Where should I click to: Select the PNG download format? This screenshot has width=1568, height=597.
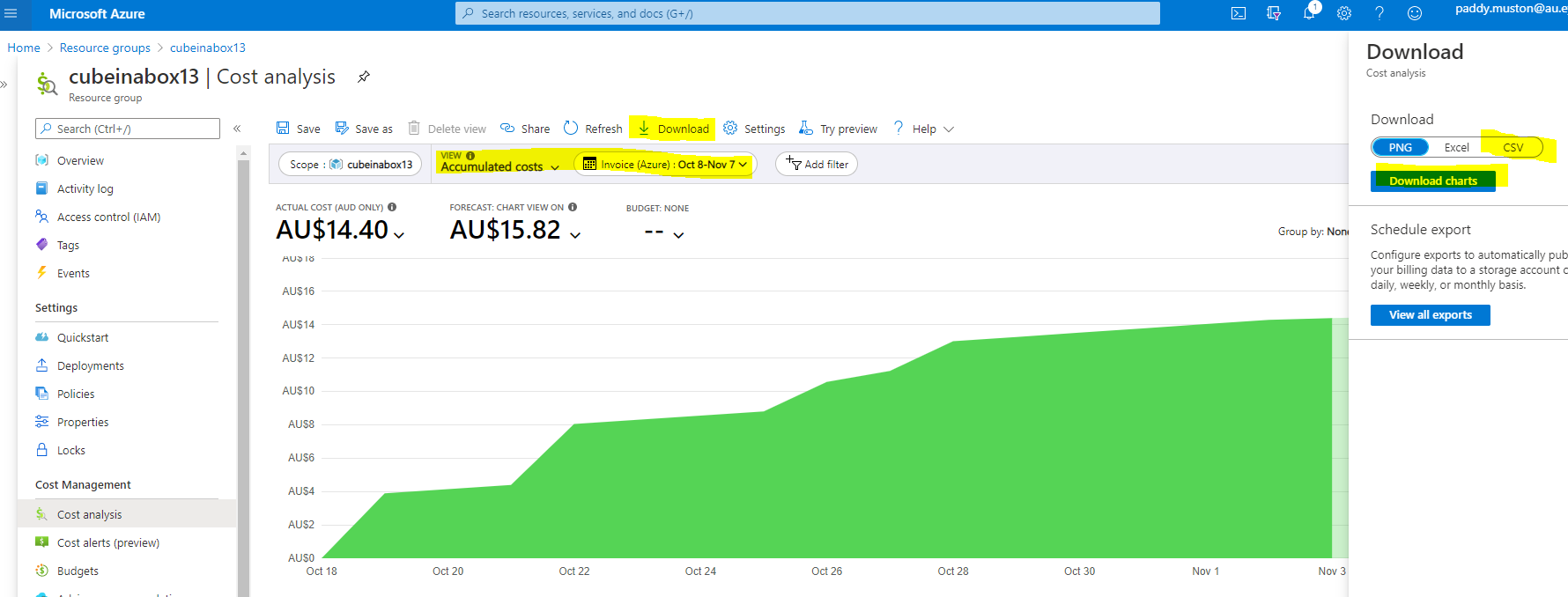tap(1400, 147)
